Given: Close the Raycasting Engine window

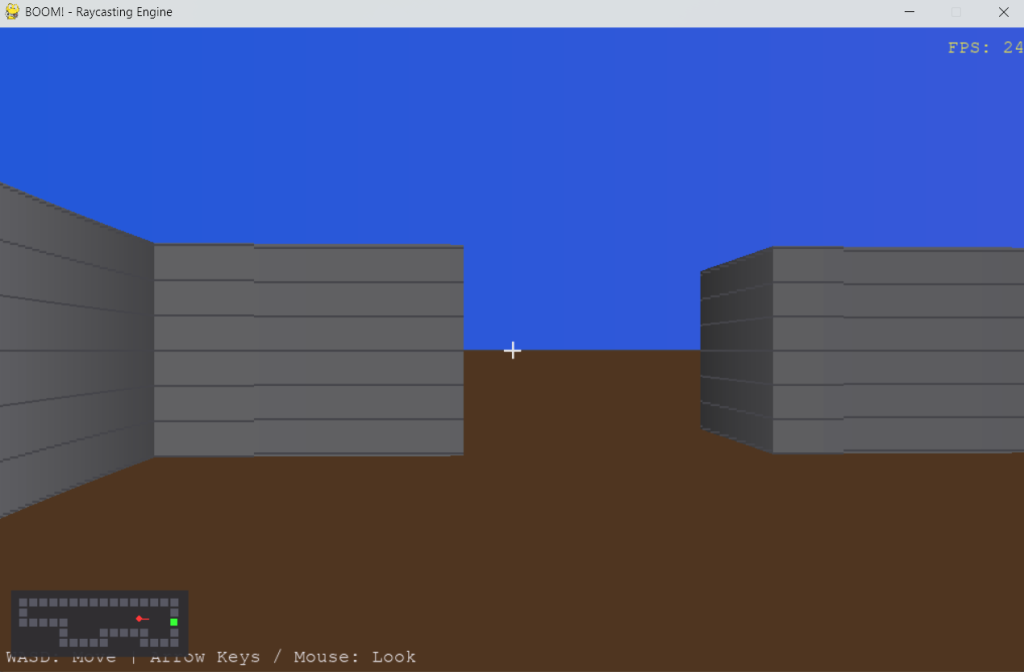Looking at the screenshot, I should pos(1002,12).
